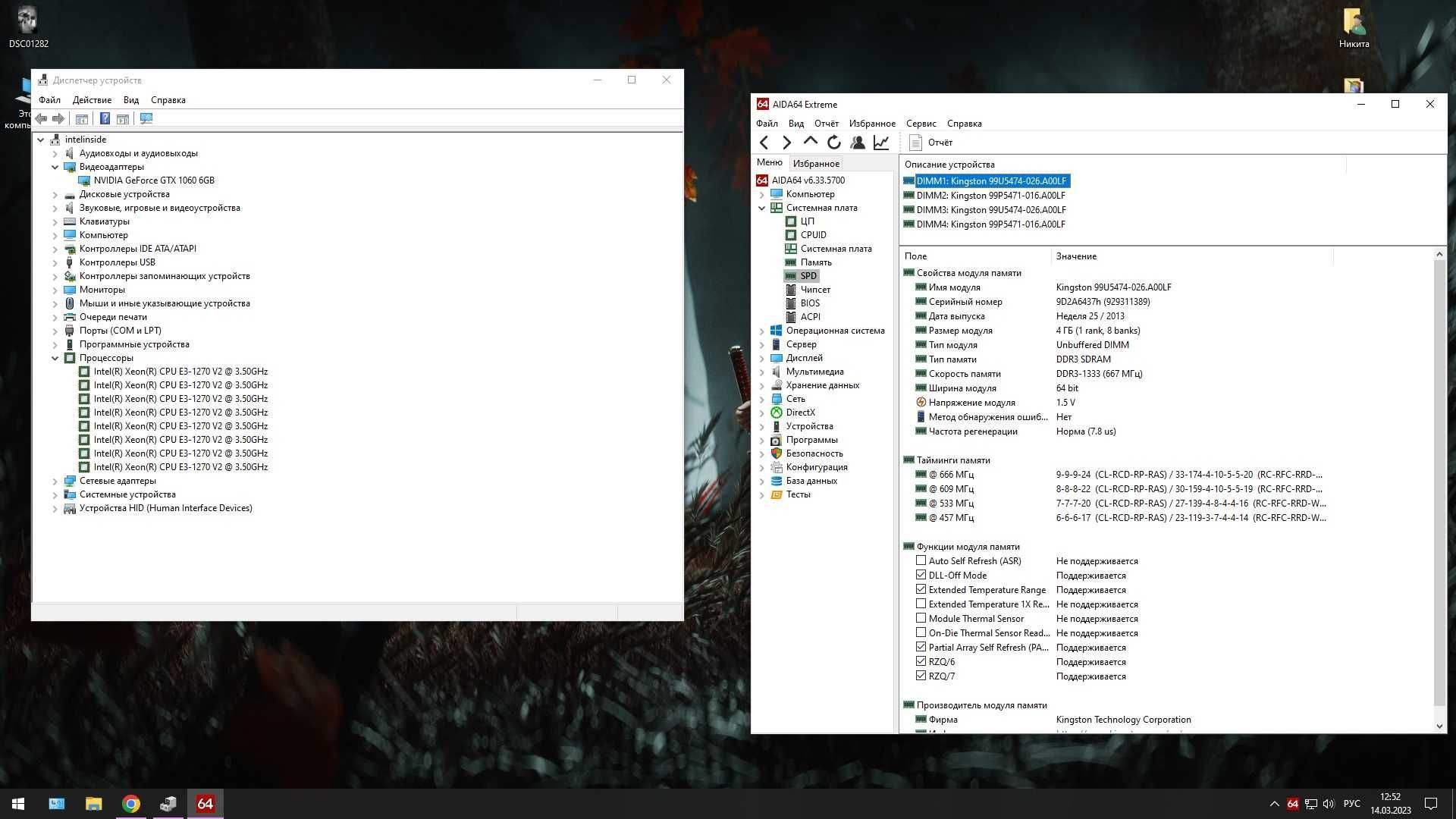This screenshot has width=1456, height=819.
Task: Select SPD item in AIDA64 tree
Action: [x=808, y=276]
